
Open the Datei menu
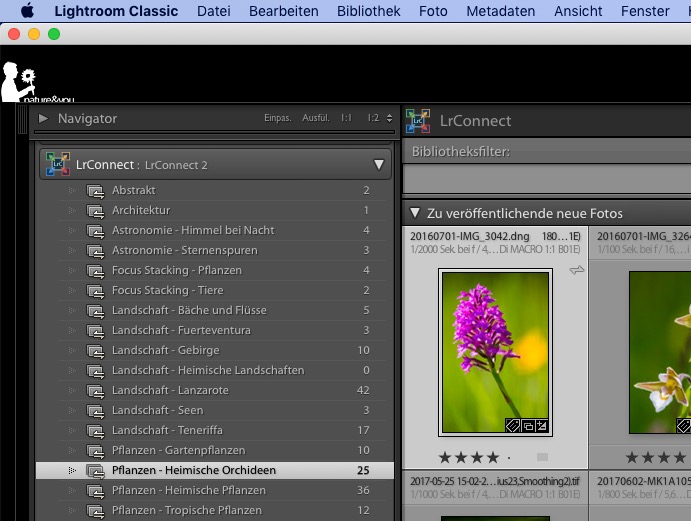point(214,11)
